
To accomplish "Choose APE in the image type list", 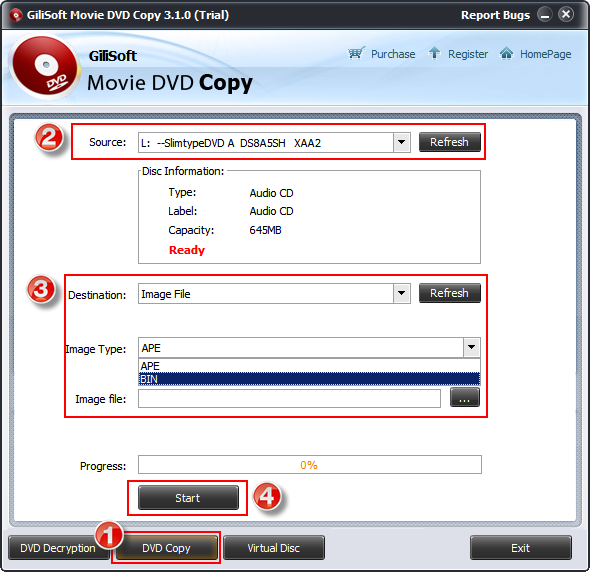I will tap(309, 366).
